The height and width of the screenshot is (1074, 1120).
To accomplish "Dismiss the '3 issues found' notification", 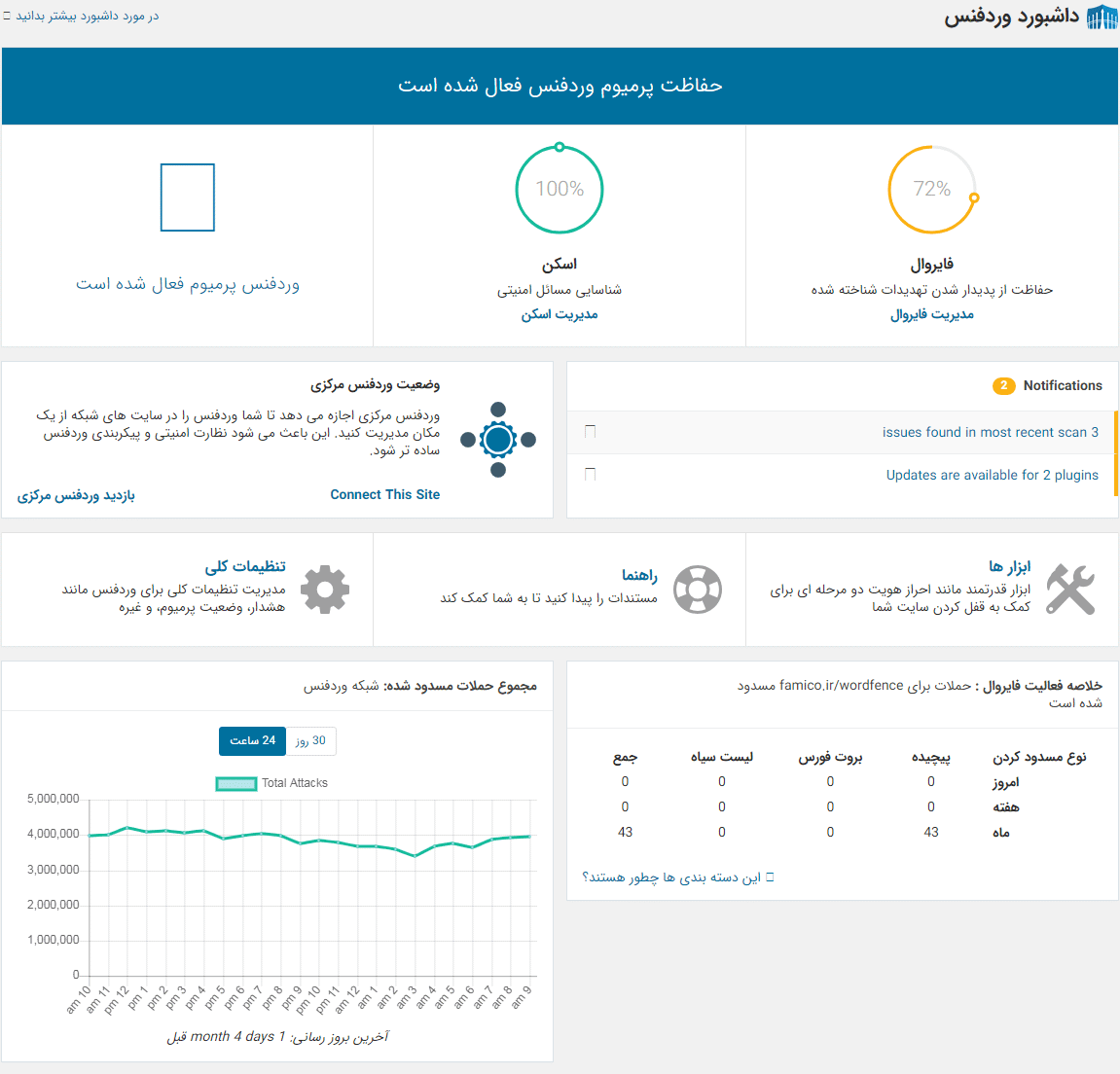I will 590,431.
